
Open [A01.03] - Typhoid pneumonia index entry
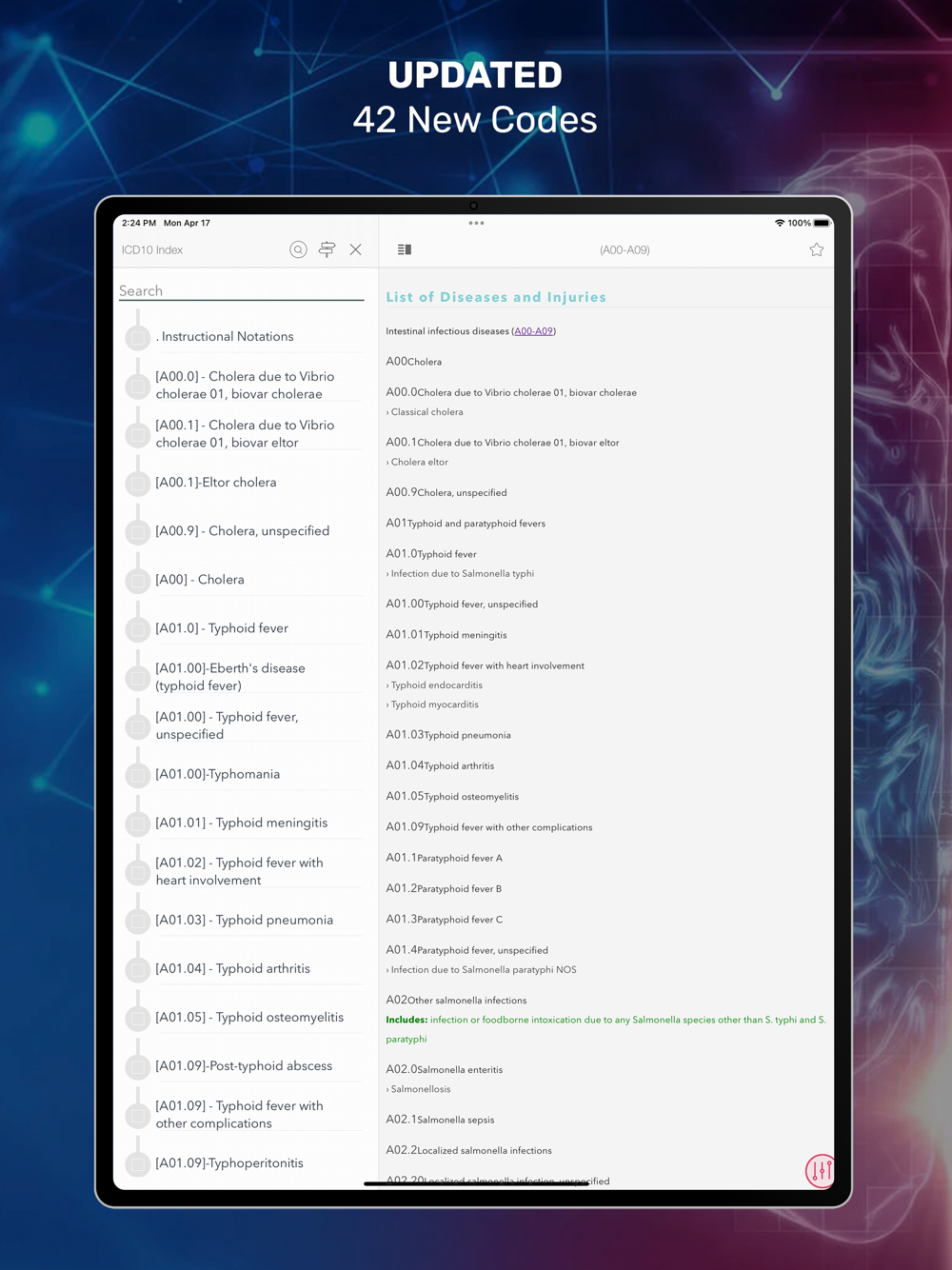click(245, 919)
